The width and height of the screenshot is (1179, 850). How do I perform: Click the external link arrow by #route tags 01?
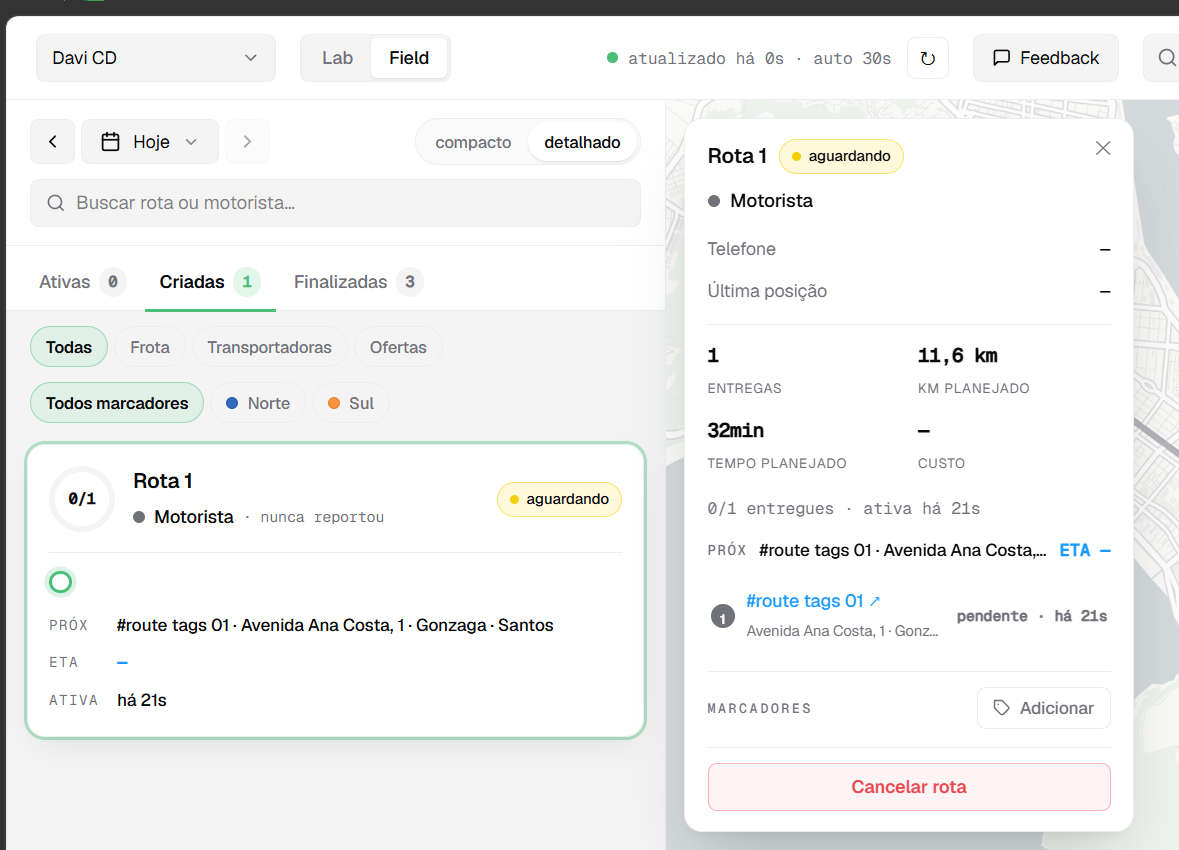874,601
